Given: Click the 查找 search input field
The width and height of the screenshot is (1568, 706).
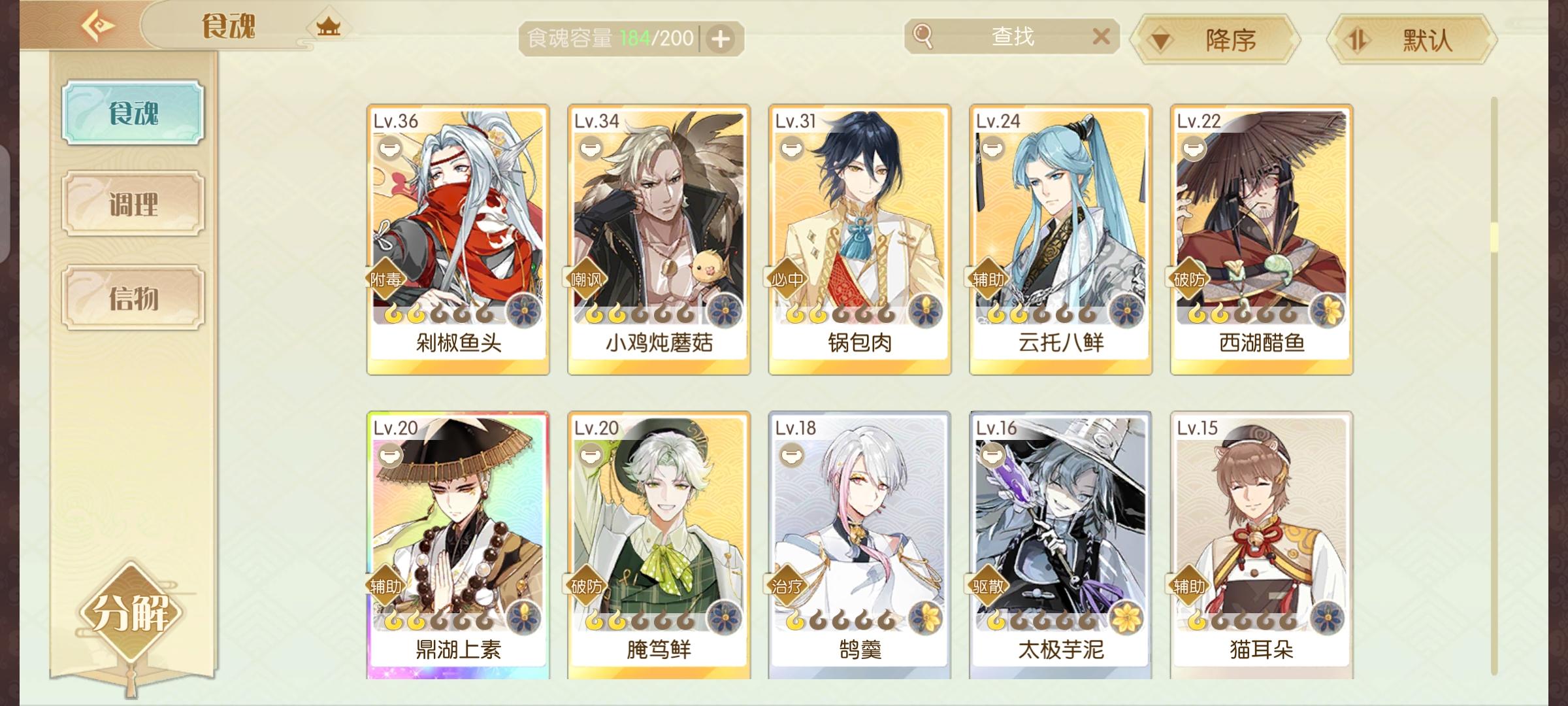Looking at the screenshot, I should [1012, 36].
